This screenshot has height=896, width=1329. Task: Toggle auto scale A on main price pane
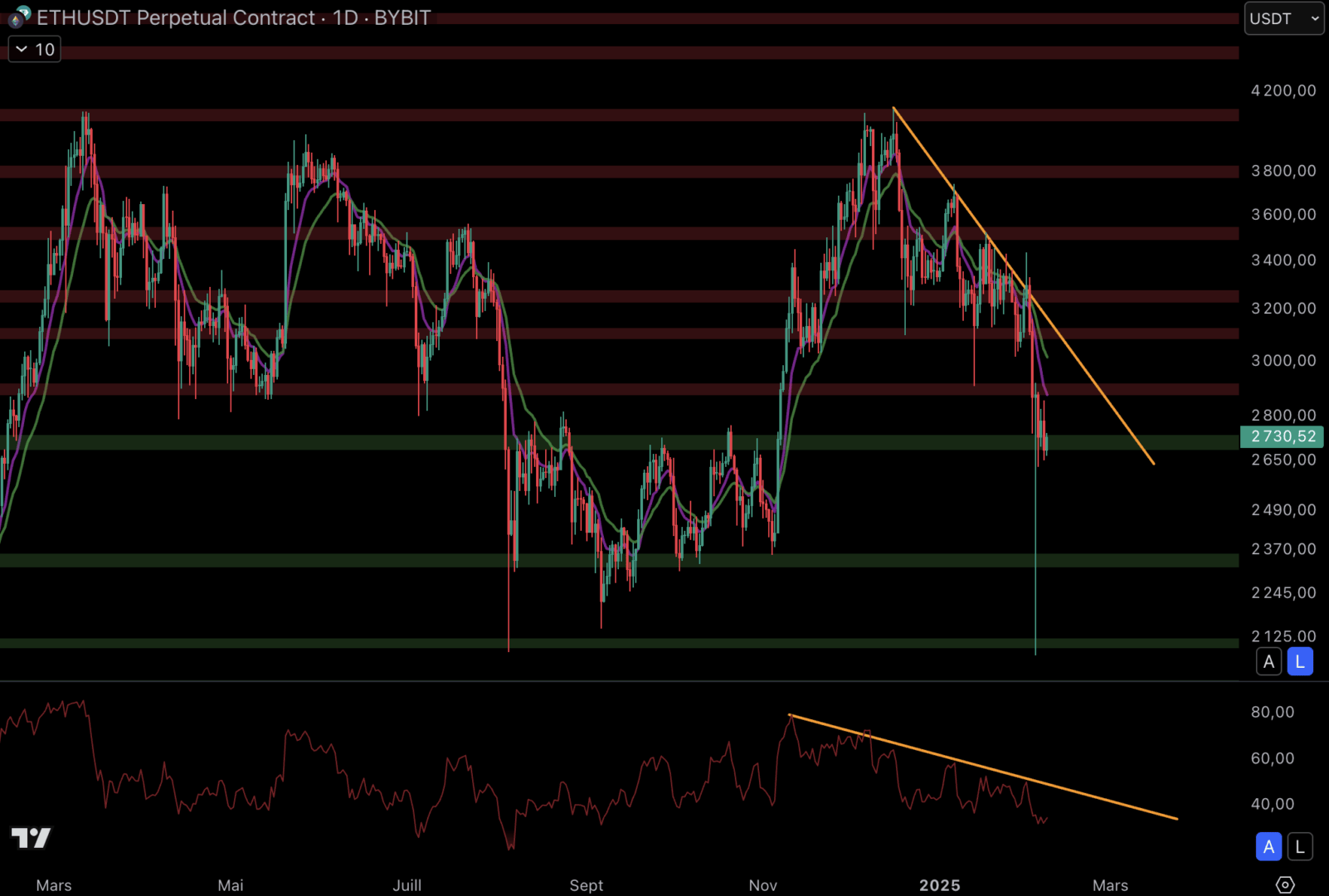click(1268, 662)
